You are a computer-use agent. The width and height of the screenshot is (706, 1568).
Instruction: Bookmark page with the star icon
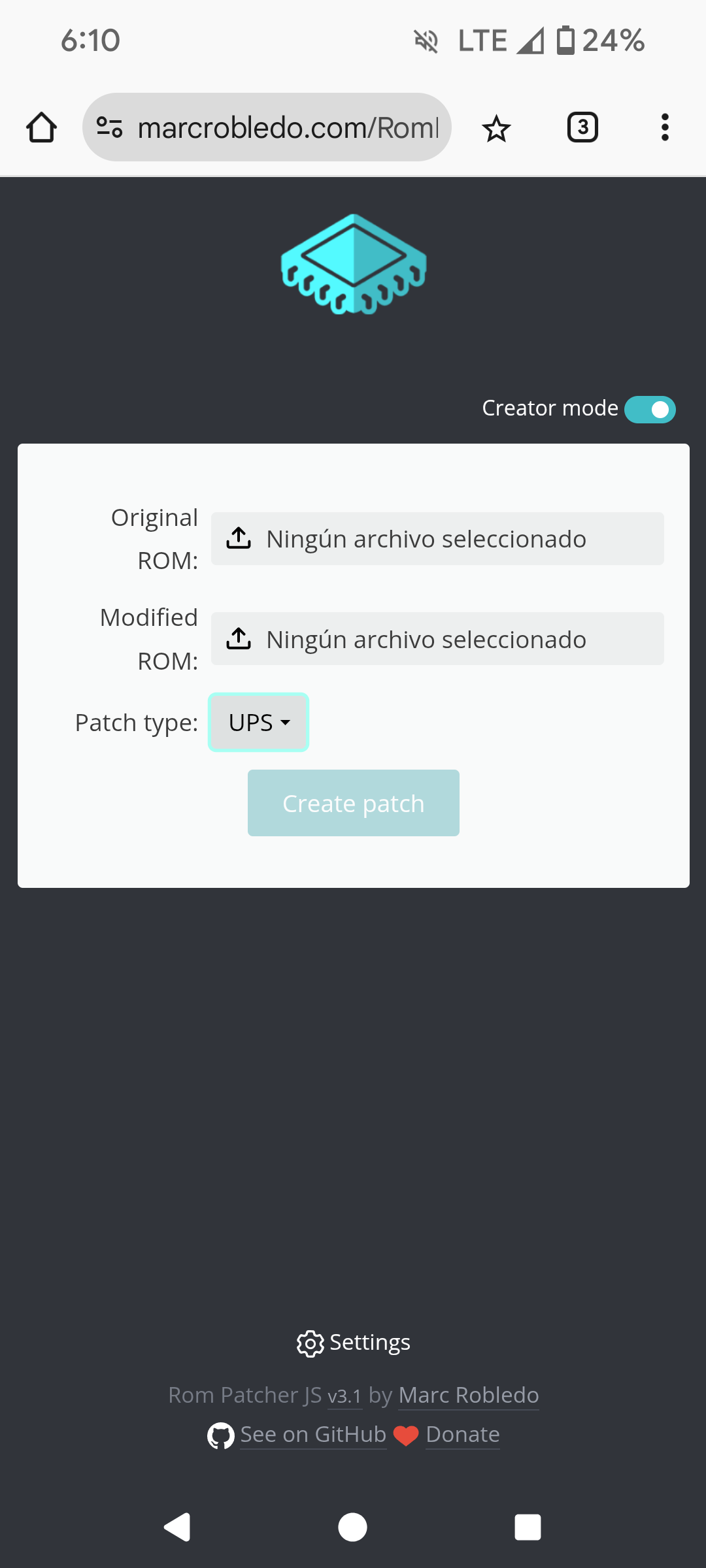click(496, 128)
